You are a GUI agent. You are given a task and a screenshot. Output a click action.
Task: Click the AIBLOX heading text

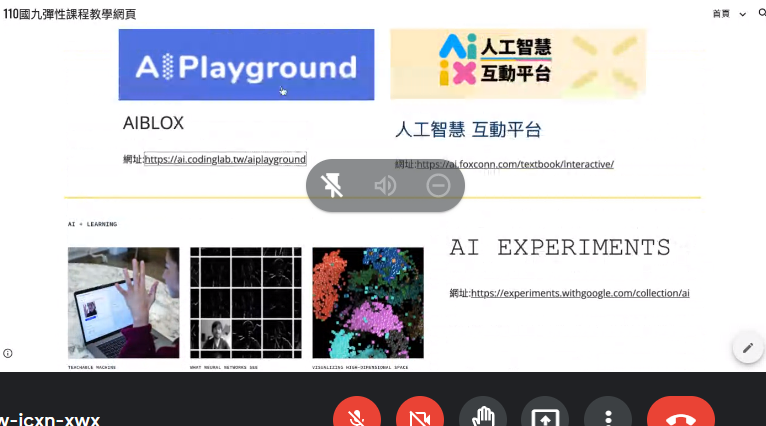click(153, 123)
